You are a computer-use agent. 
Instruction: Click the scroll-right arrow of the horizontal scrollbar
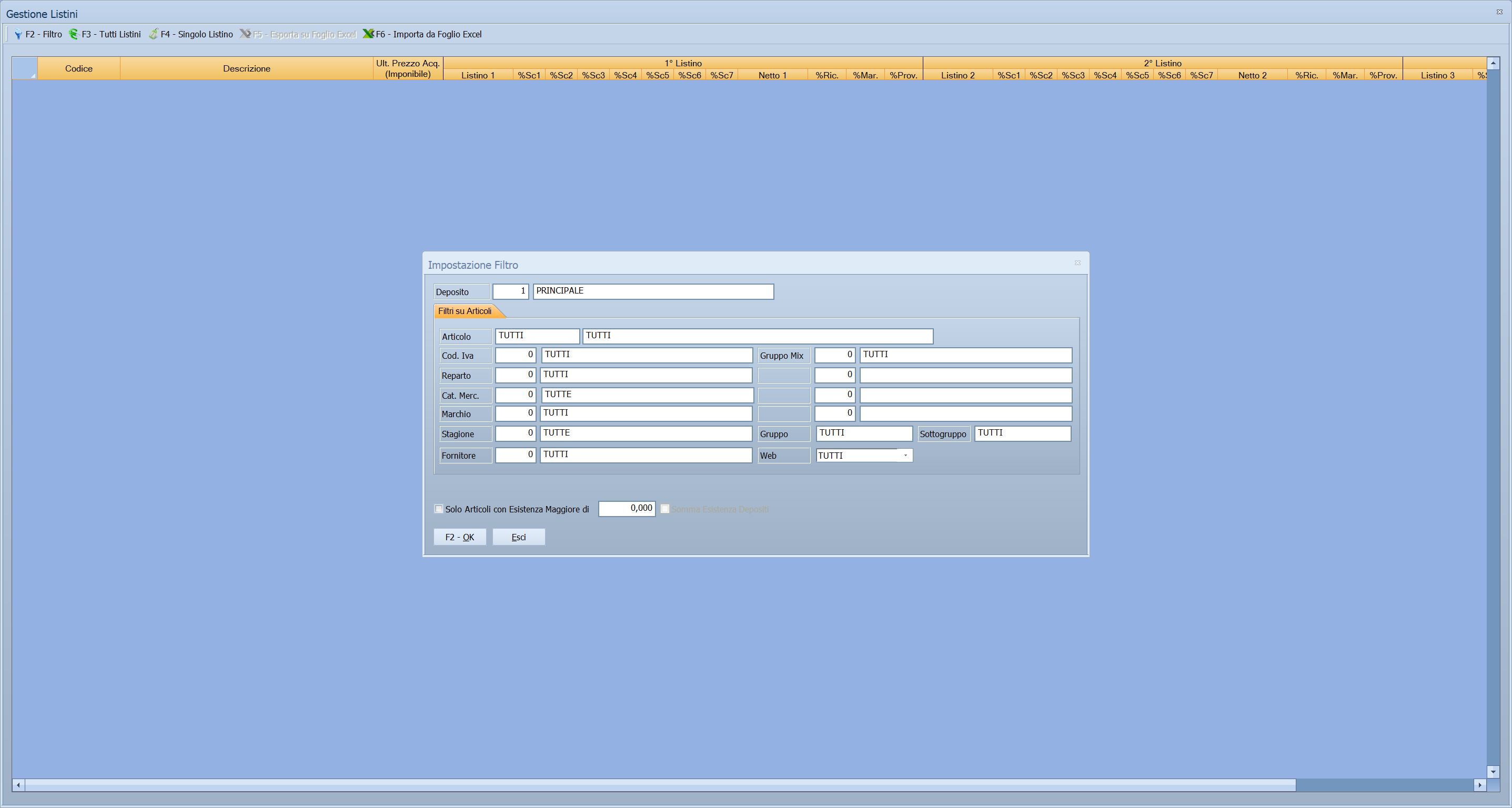[1480, 784]
